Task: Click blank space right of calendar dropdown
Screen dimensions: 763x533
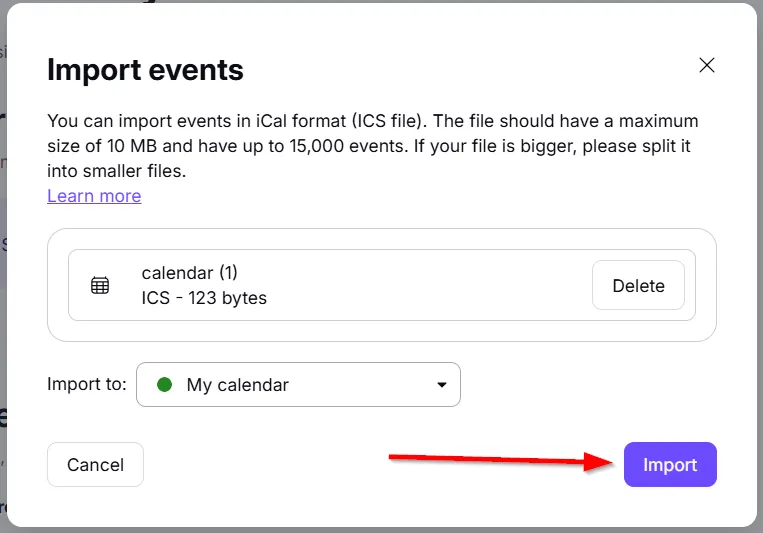Action: click(x=590, y=385)
